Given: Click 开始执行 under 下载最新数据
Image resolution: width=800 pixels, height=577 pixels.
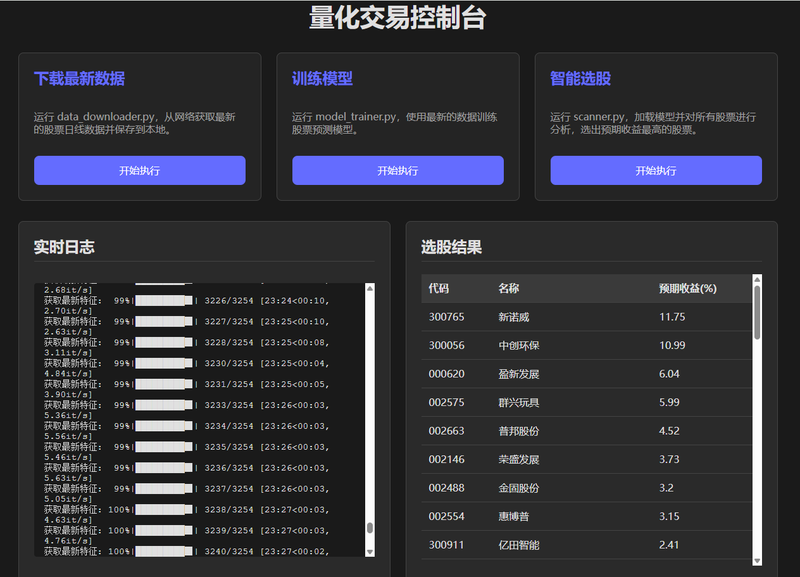Looking at the screenshot, I should (x=139, y=170).
